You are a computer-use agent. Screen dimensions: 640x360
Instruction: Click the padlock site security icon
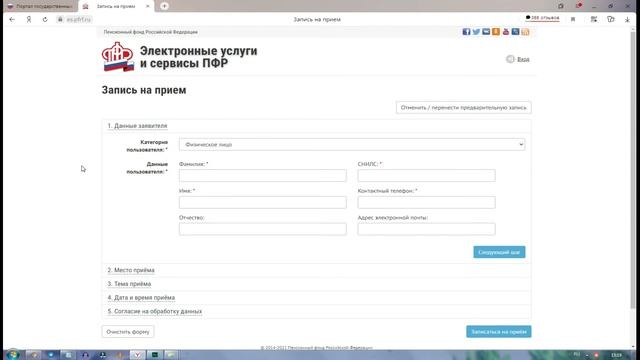(x=60, y=19)
